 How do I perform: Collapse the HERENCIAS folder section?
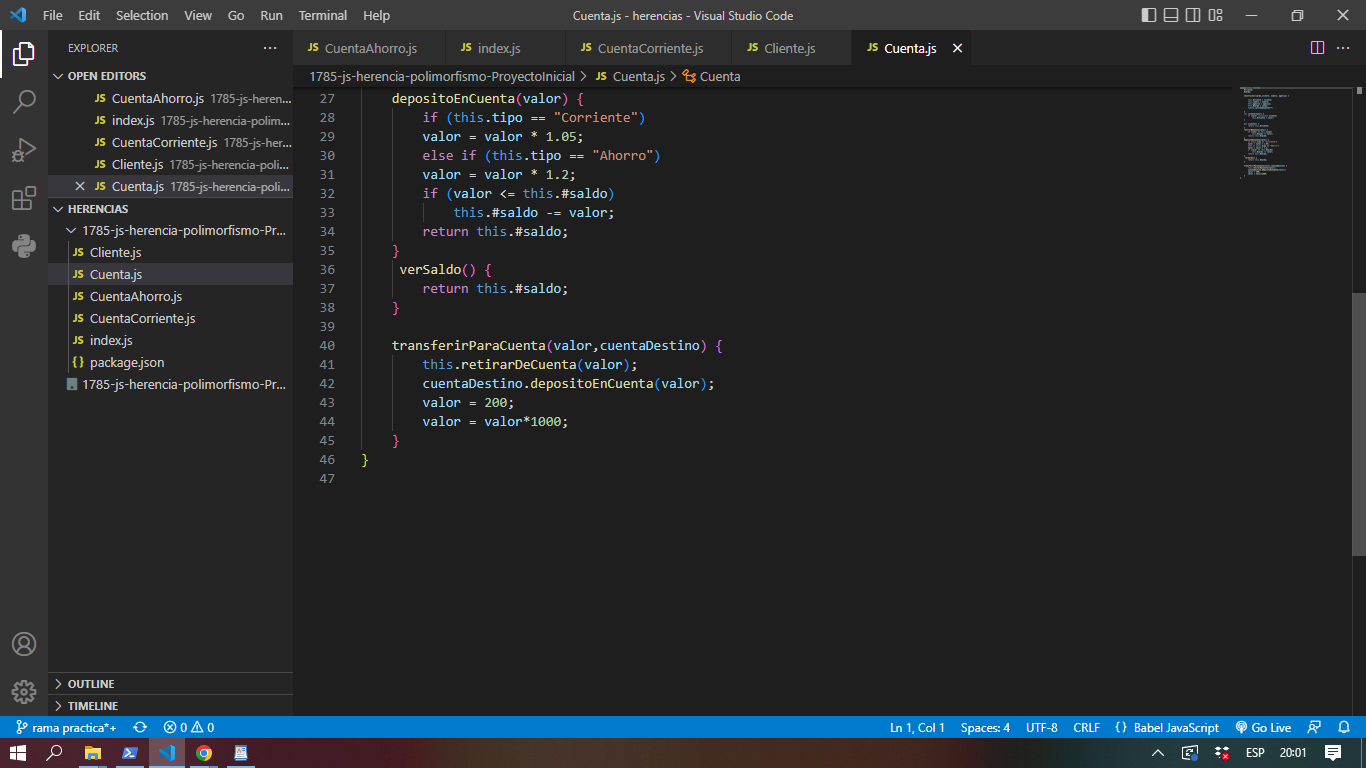point(170,209)
